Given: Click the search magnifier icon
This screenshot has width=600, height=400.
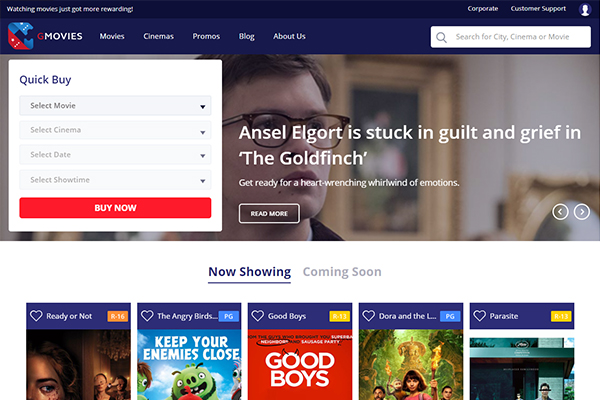Looking at the screenshot, I should point(441,37).
